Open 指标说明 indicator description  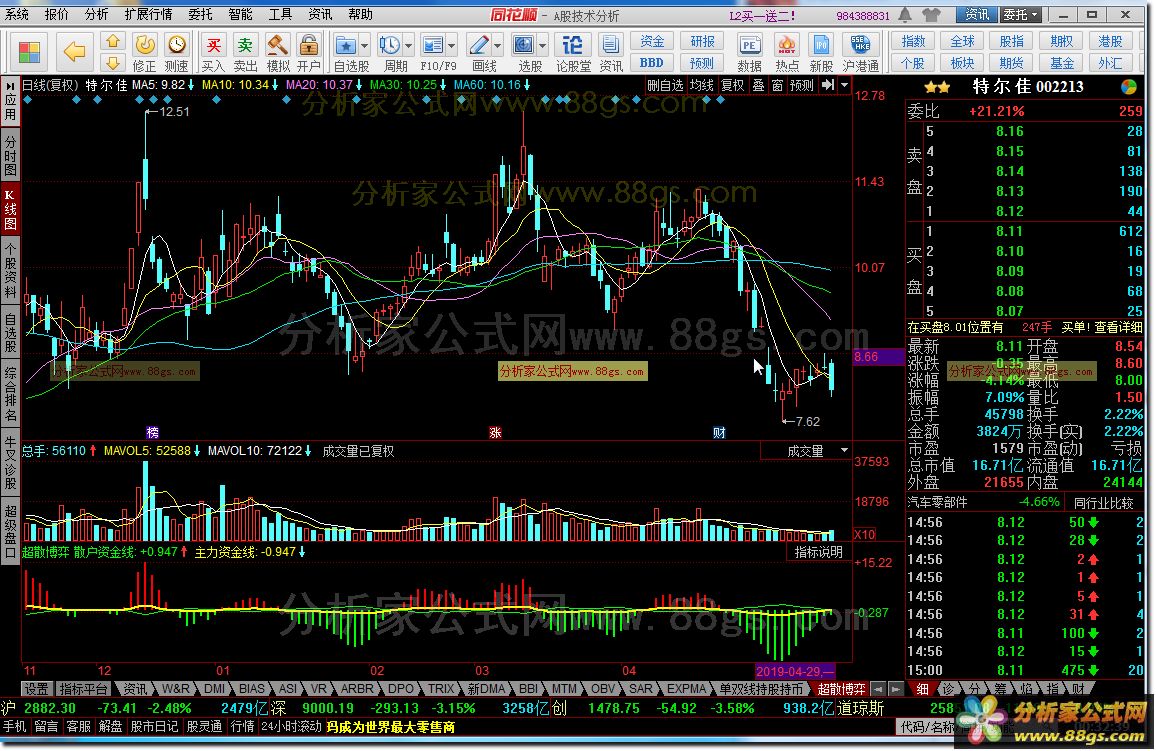(818, 552)
